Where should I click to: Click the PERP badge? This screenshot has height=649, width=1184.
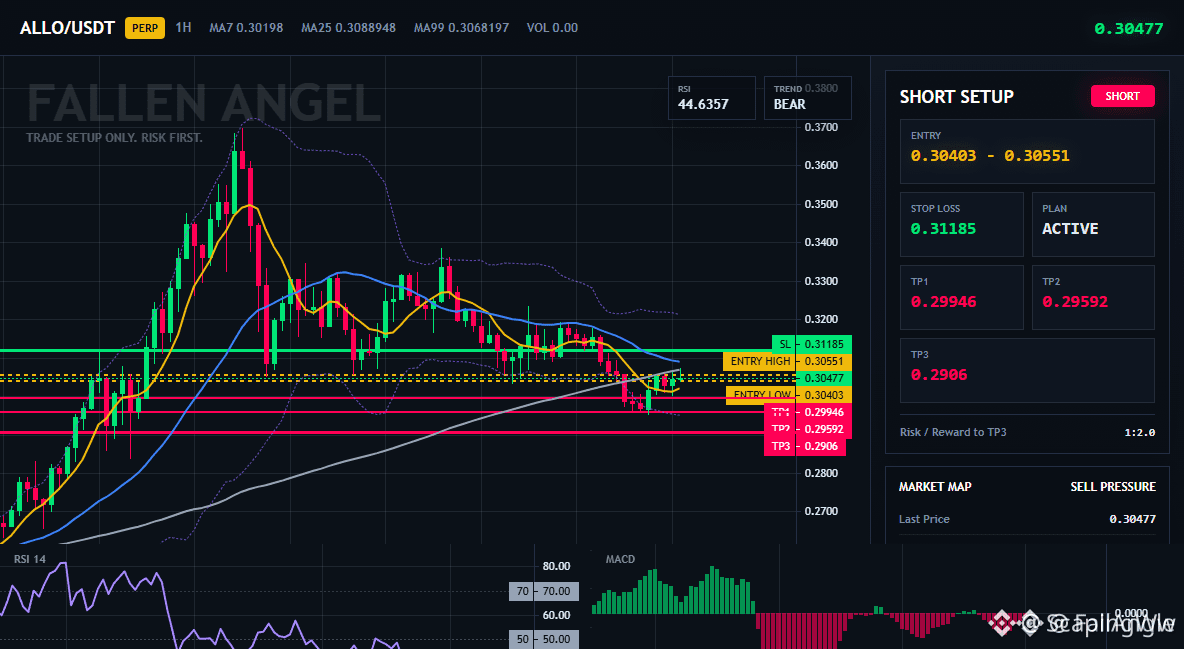tap(145, 28)
